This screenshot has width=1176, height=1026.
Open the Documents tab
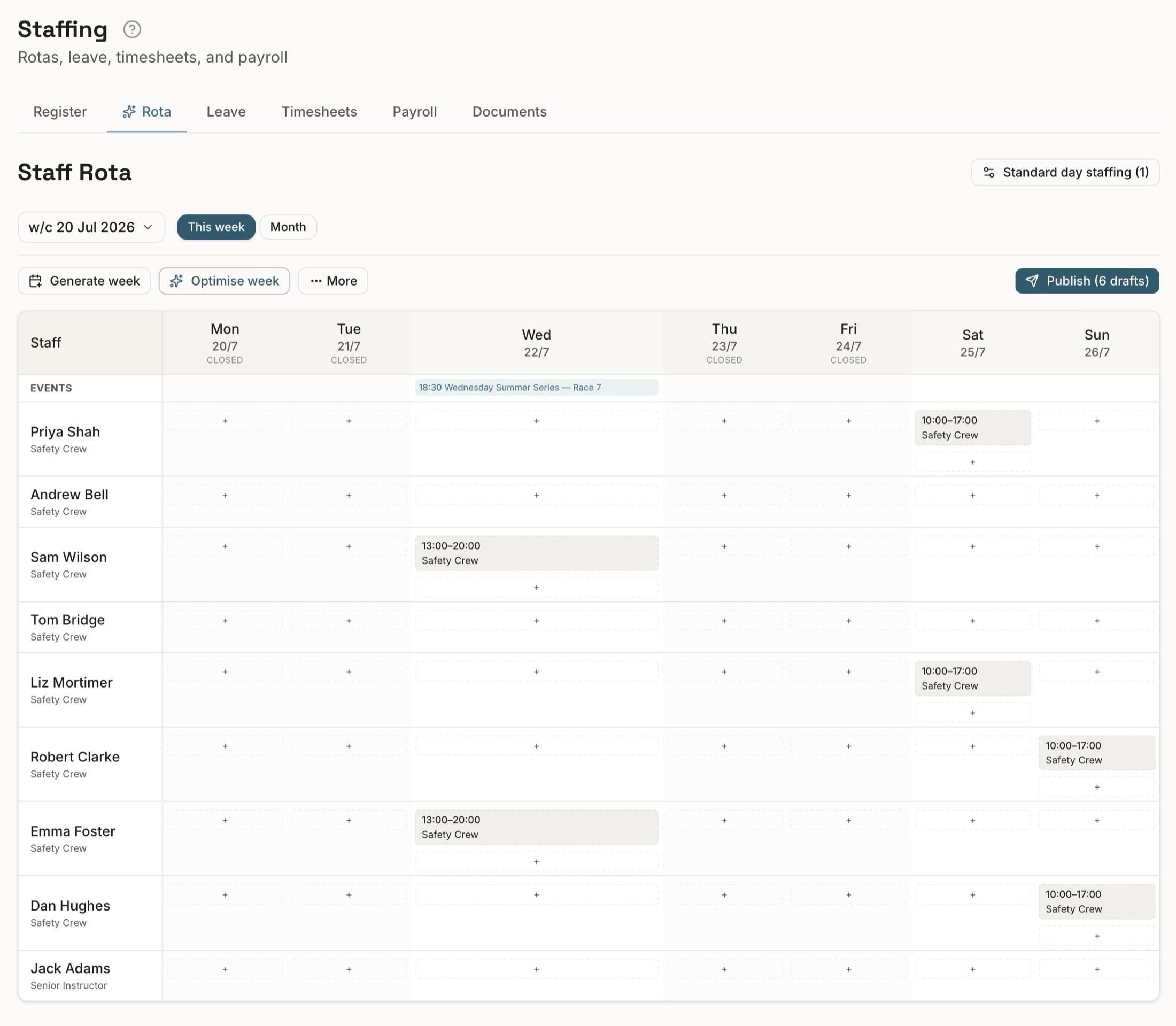509,112
